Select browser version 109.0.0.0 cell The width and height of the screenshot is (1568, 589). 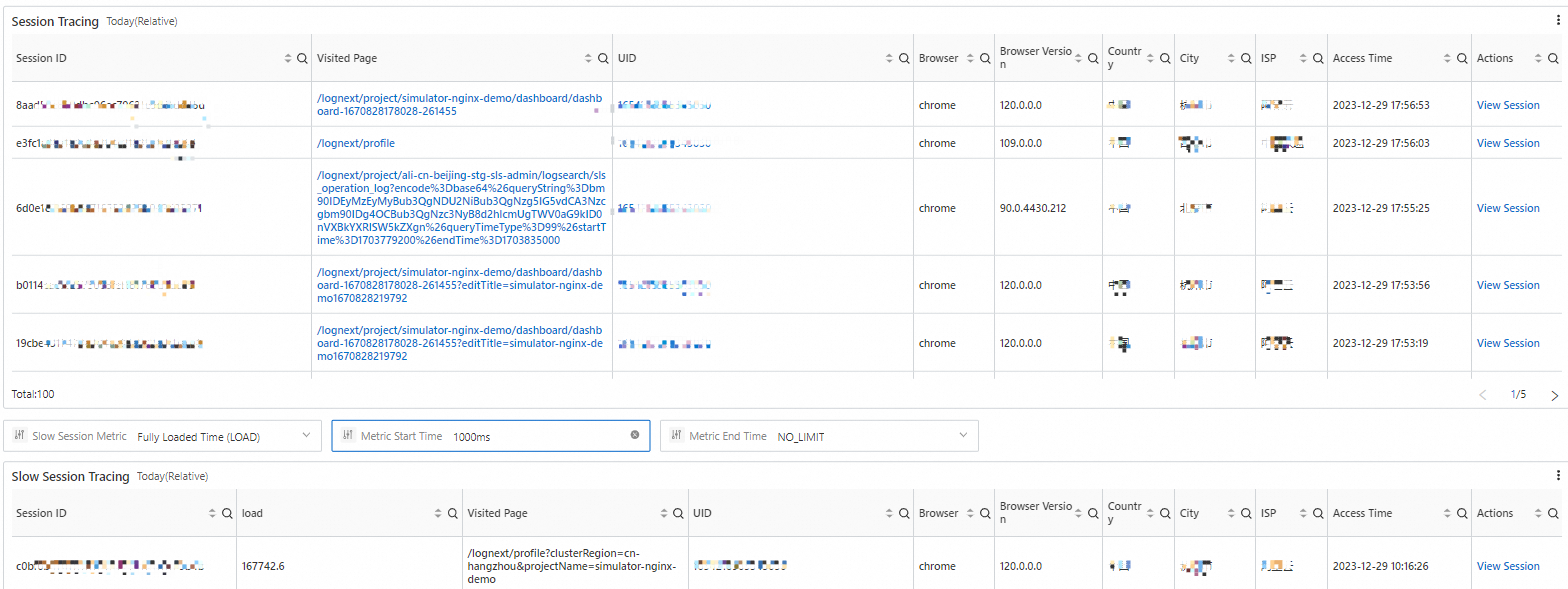click(1021, 143)
